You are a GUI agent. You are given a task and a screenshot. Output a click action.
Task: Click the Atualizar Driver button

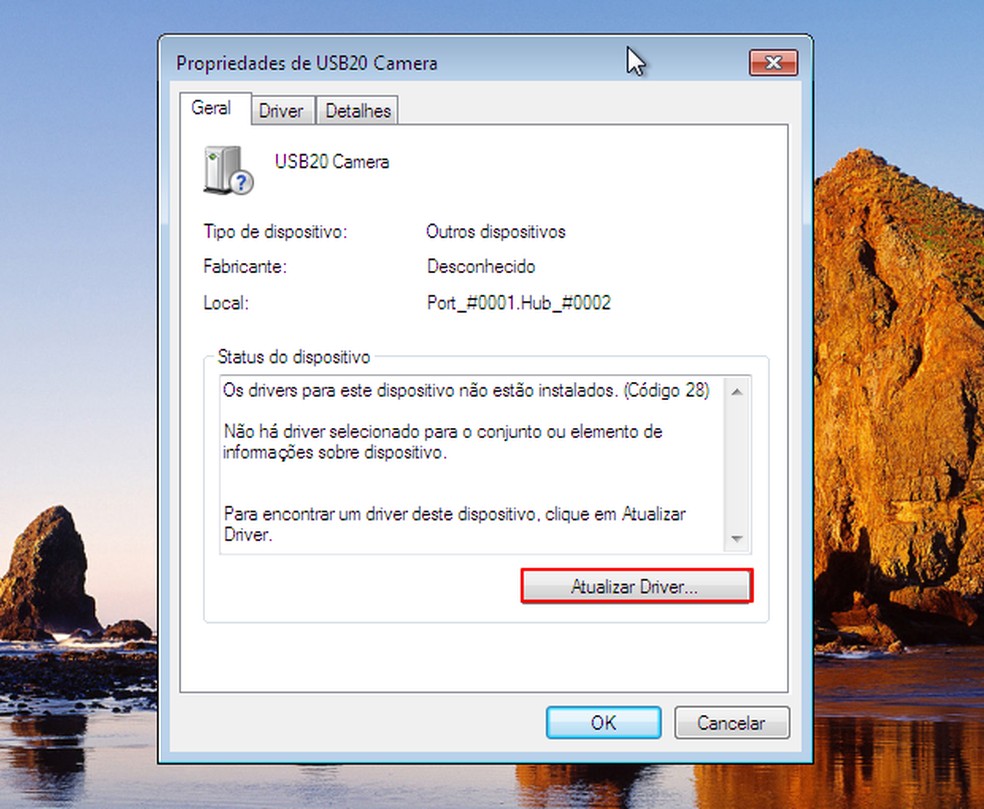pyautogui.click(x=635, y=586)
